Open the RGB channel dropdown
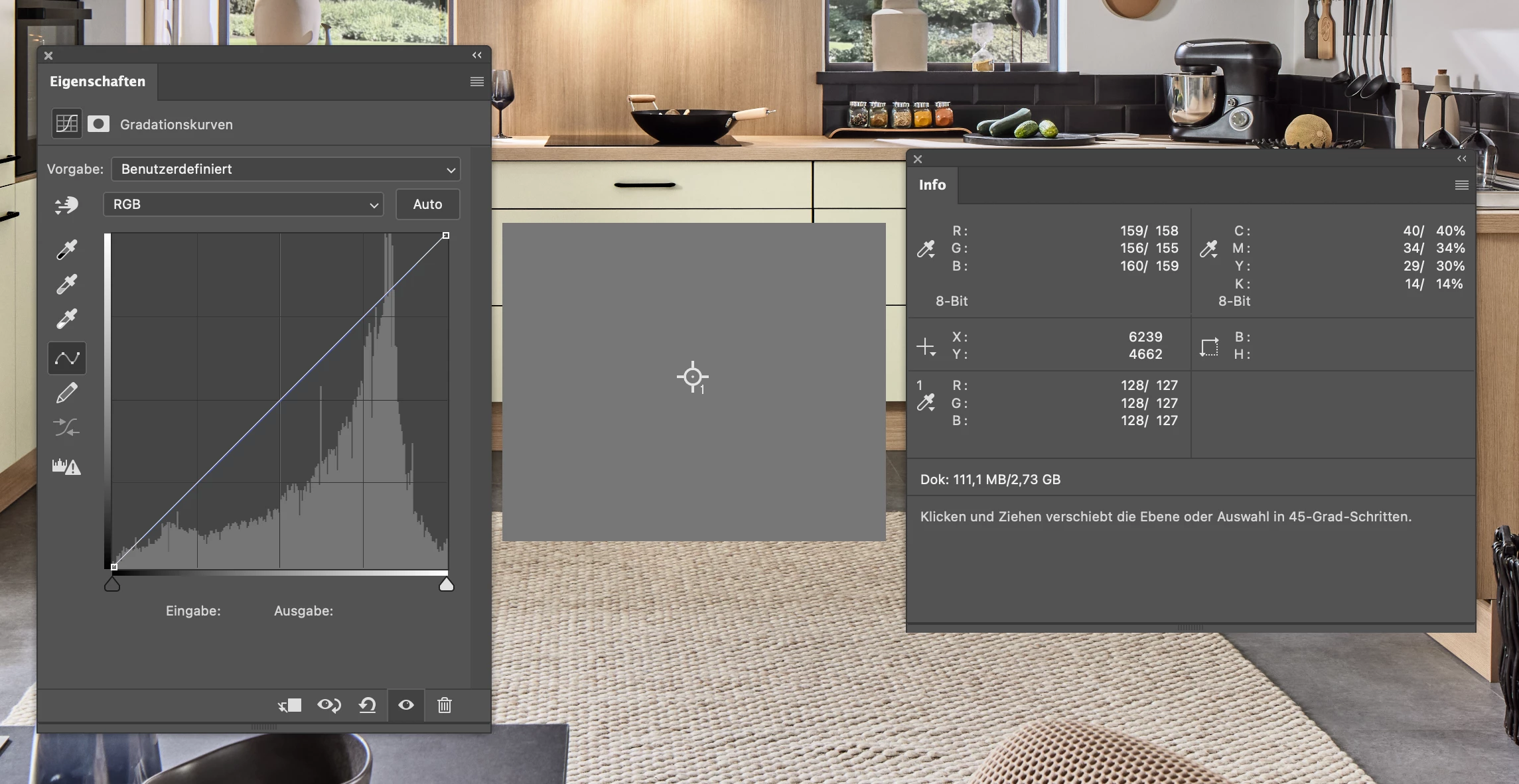Image resolution: width=1519 pixels, height=784 pixels. [244, 204]
